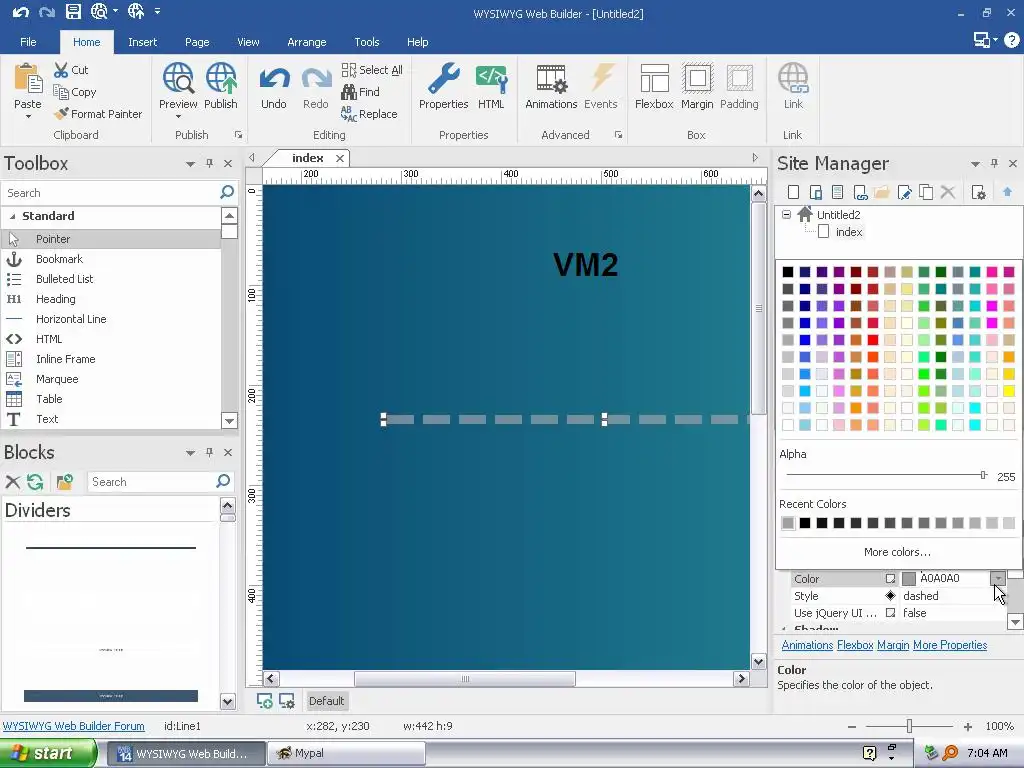Image resolution: width=1024 pixels, height=768 pixels.
Task: Click the Cut scissors icon
Action: 61,70
